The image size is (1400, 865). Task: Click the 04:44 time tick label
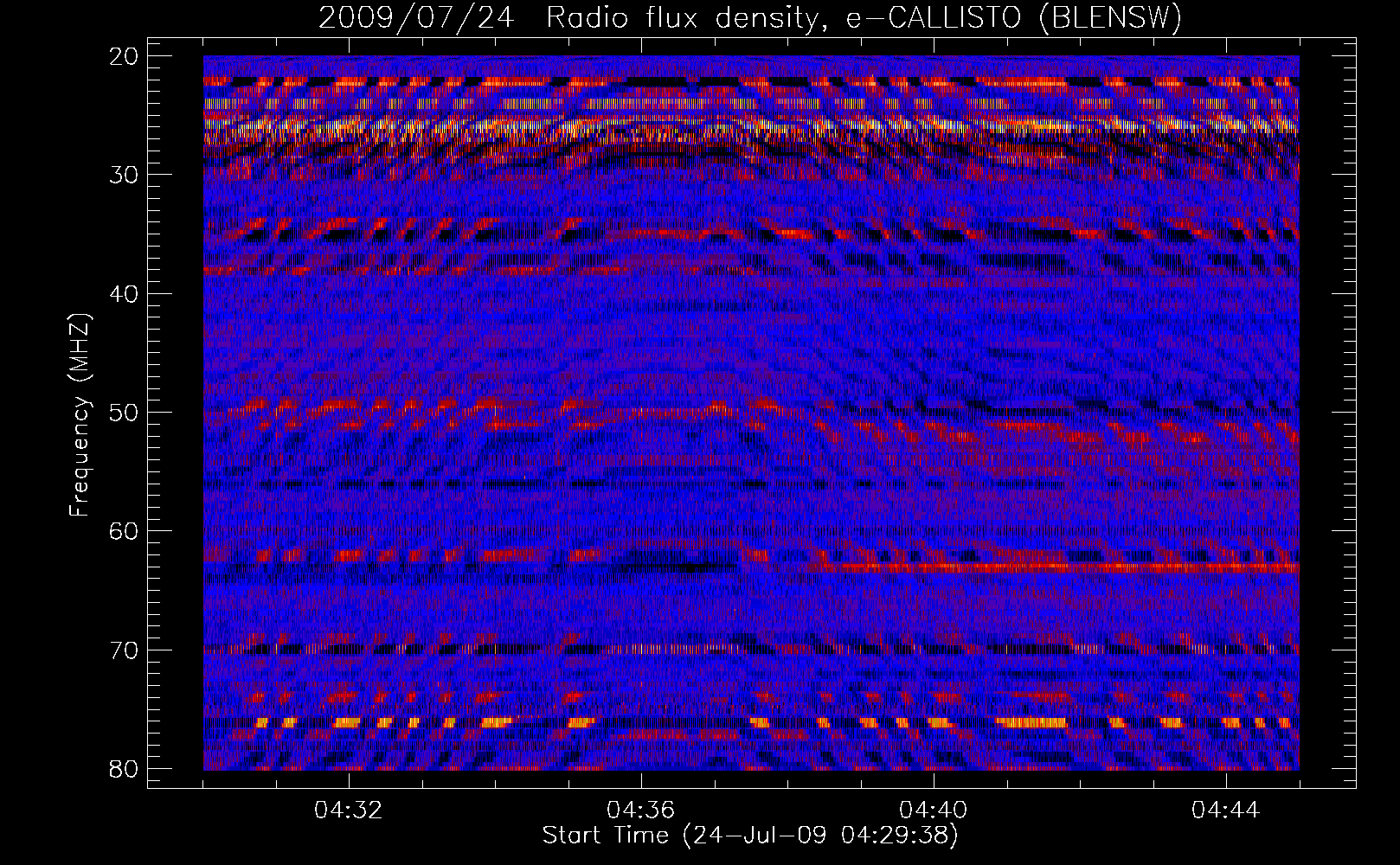pyautogui.click(x=1226, y=811)
